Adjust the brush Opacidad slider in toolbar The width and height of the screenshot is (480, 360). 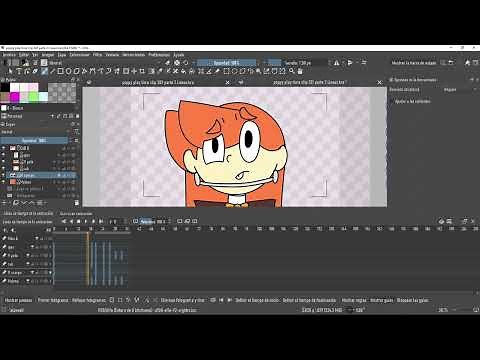(227, 63)
